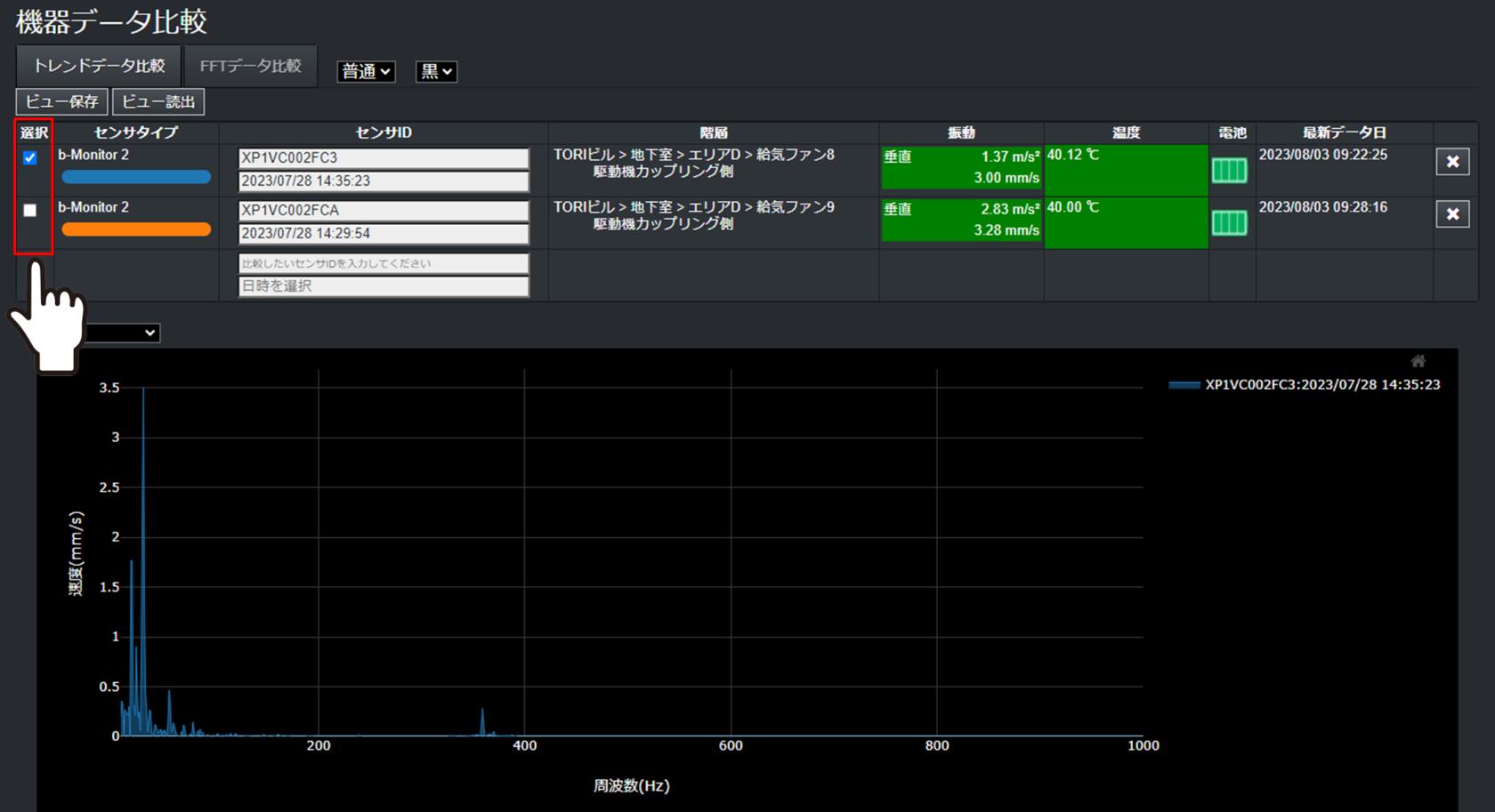Click the hierarchy text for 給気ファン9
The image size is (1495, 812).
click(x=694, y=215)
